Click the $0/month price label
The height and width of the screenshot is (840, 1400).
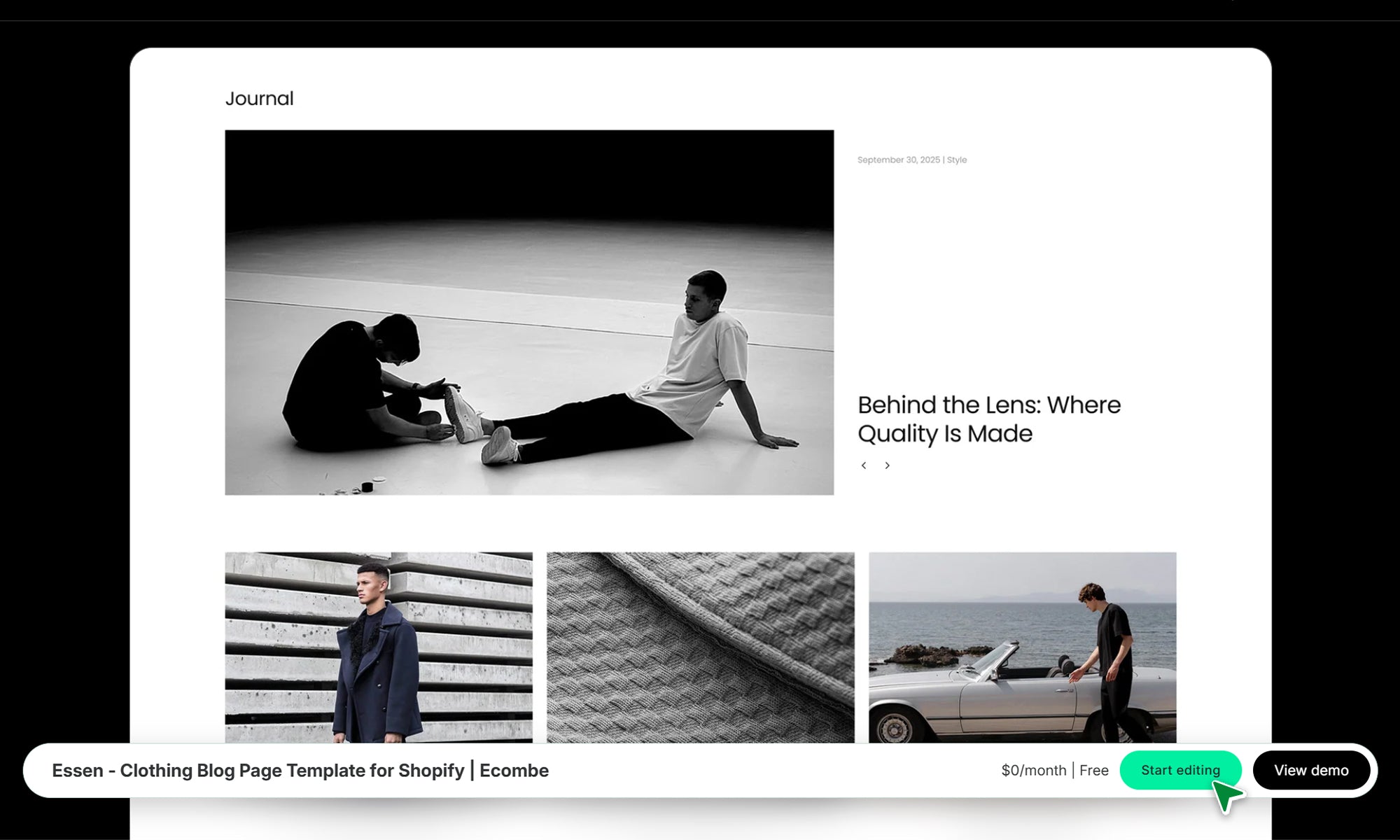1033,771
